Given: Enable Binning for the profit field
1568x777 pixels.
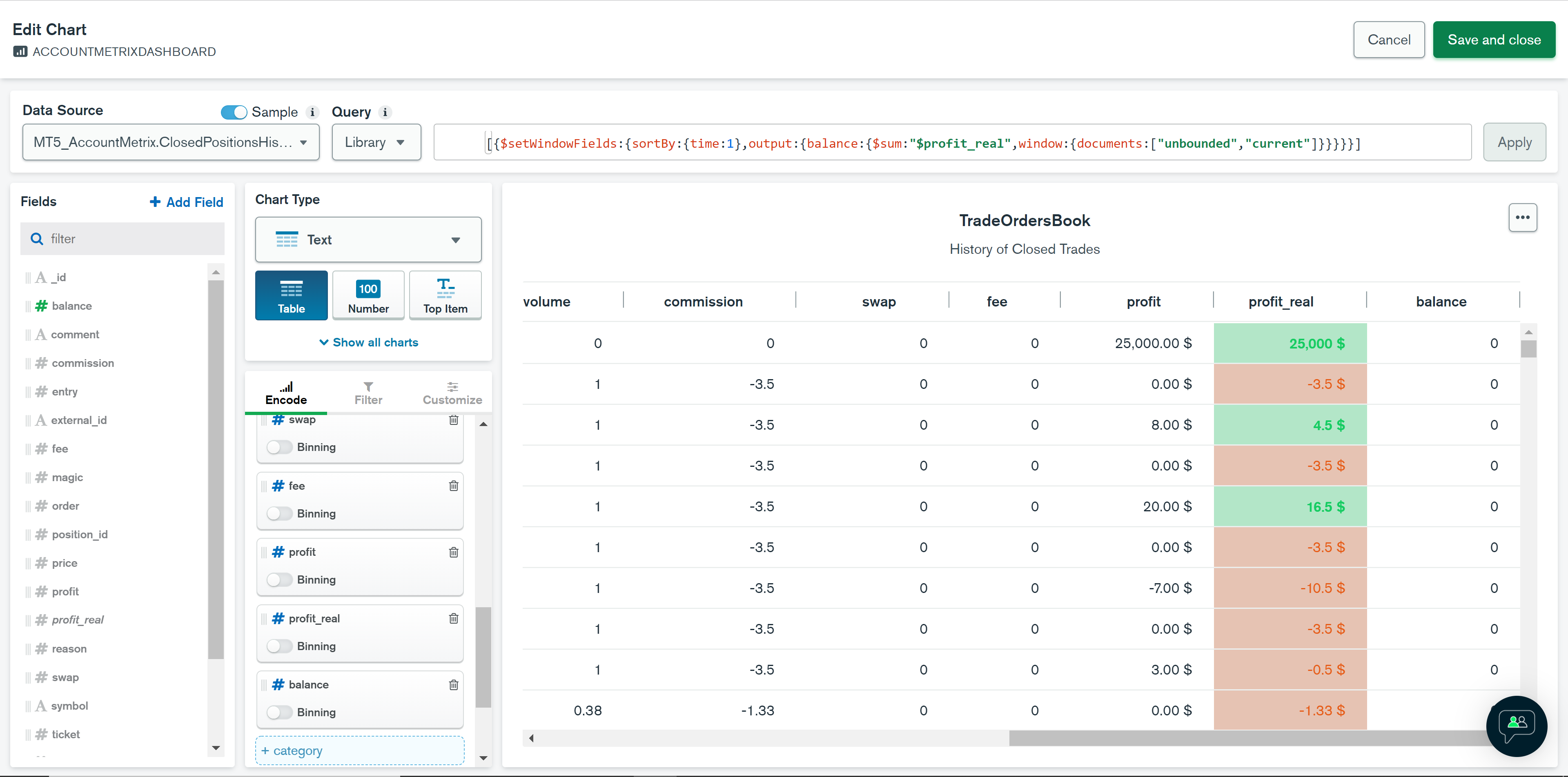Looking at the screenshot, I should (x=279, y=580).
